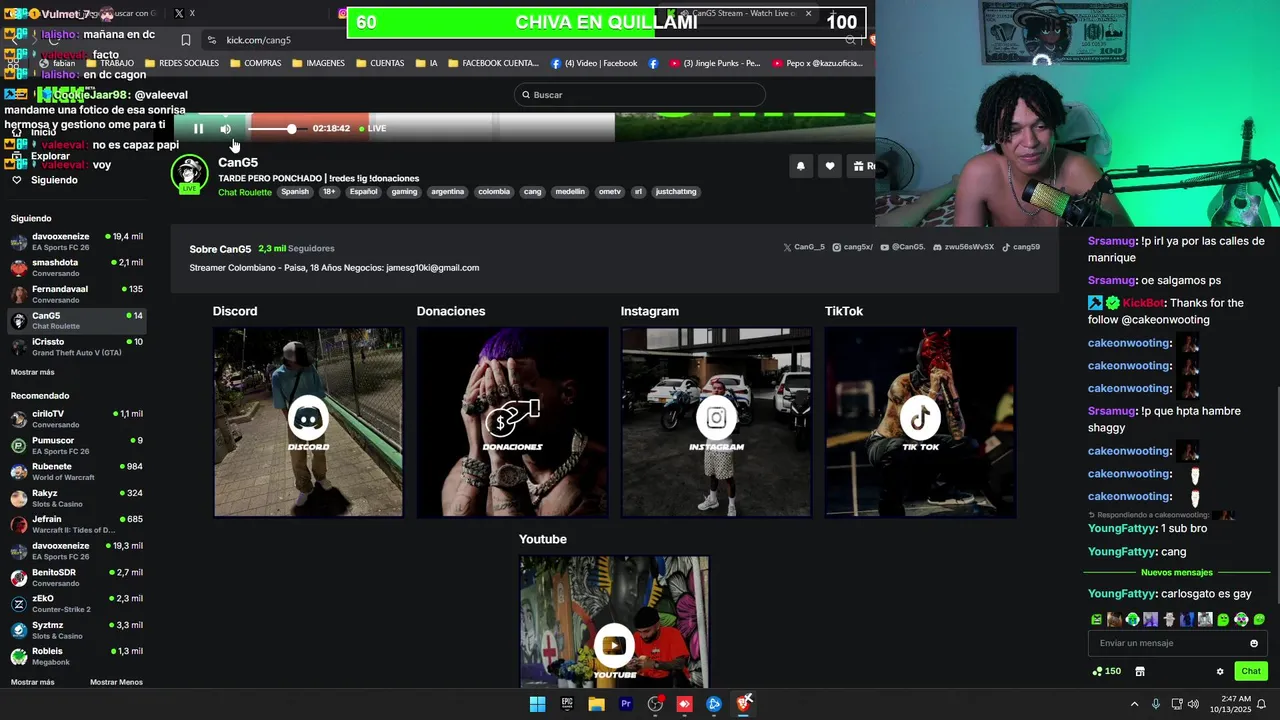Open Epic Games Launcher from taskbar

[567, 704]
